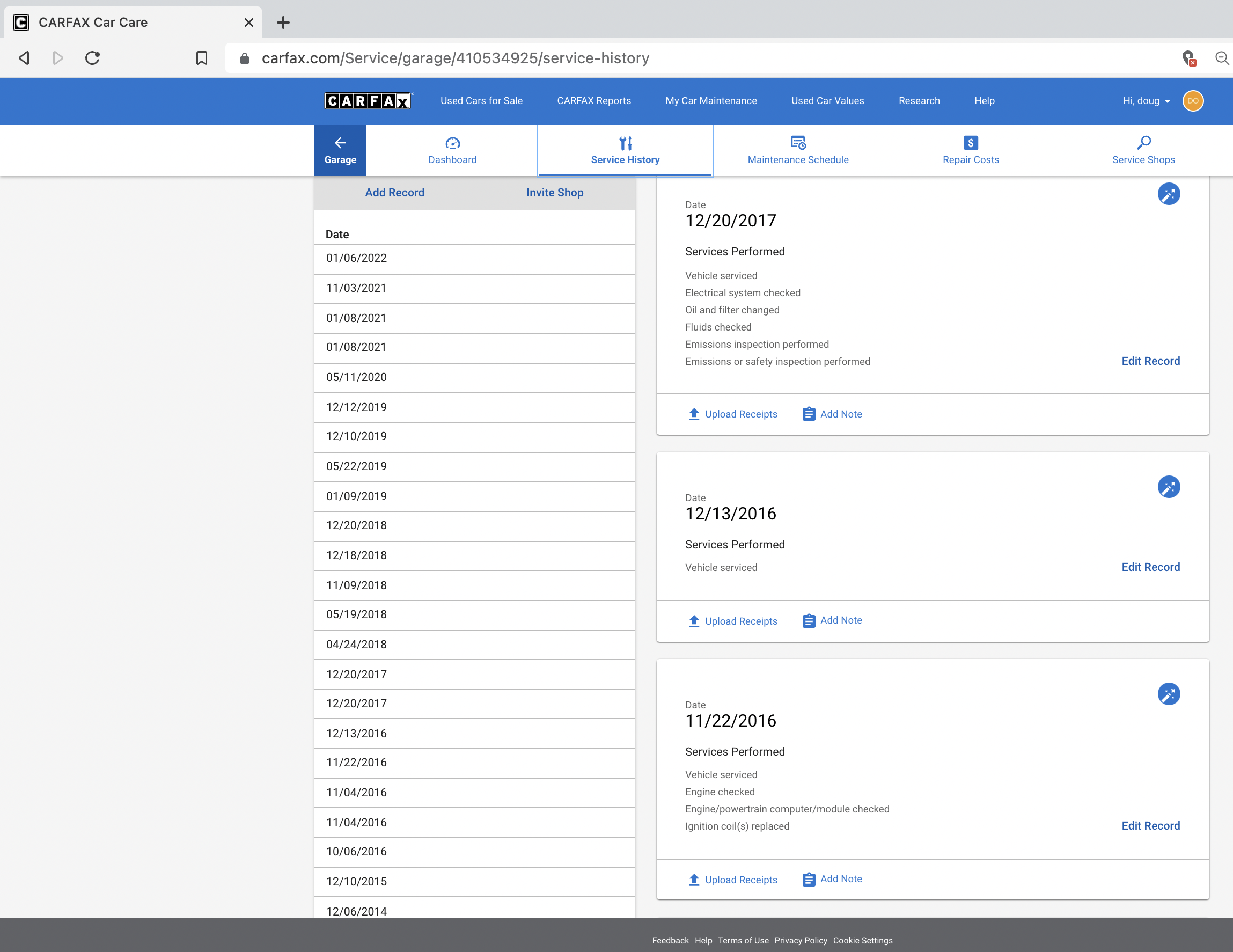
Task: Select the 05/22/2019 date row
Action: [x=474, y=466]
